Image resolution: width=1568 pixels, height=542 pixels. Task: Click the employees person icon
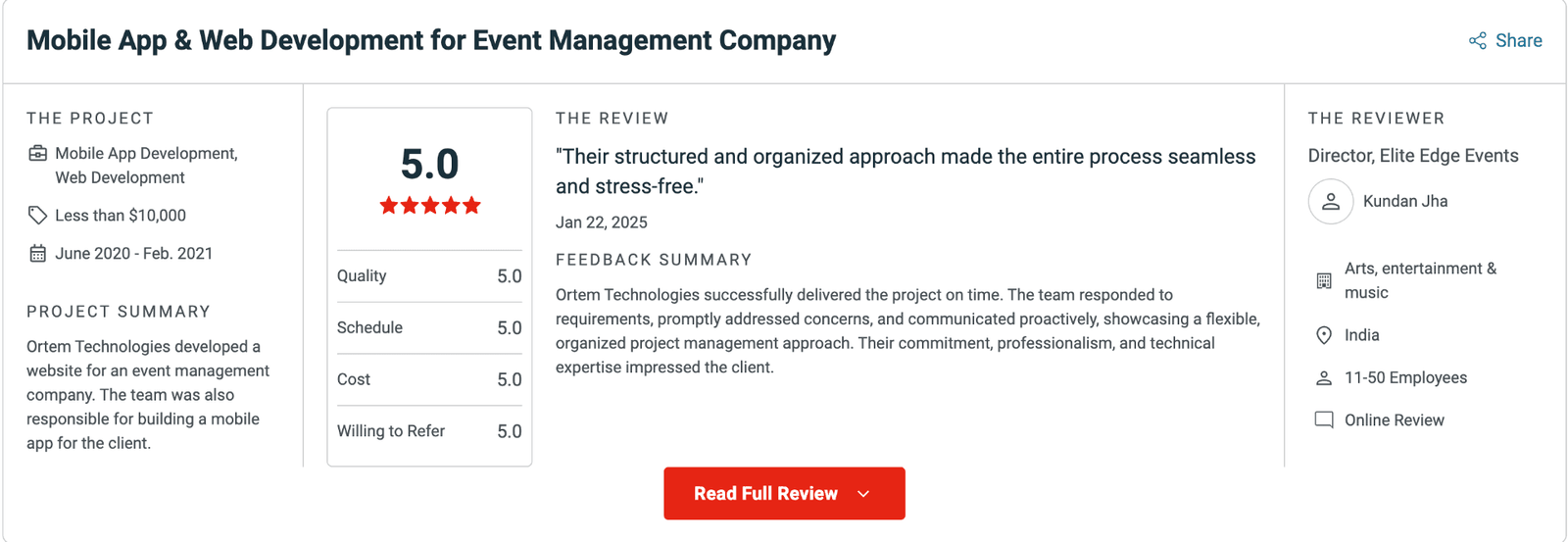click(1324, 378)
